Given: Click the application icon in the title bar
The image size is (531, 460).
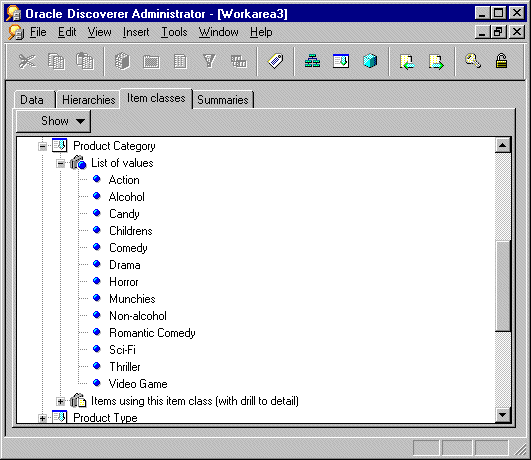Looking at the screenshot, I should tap(14, 14).
